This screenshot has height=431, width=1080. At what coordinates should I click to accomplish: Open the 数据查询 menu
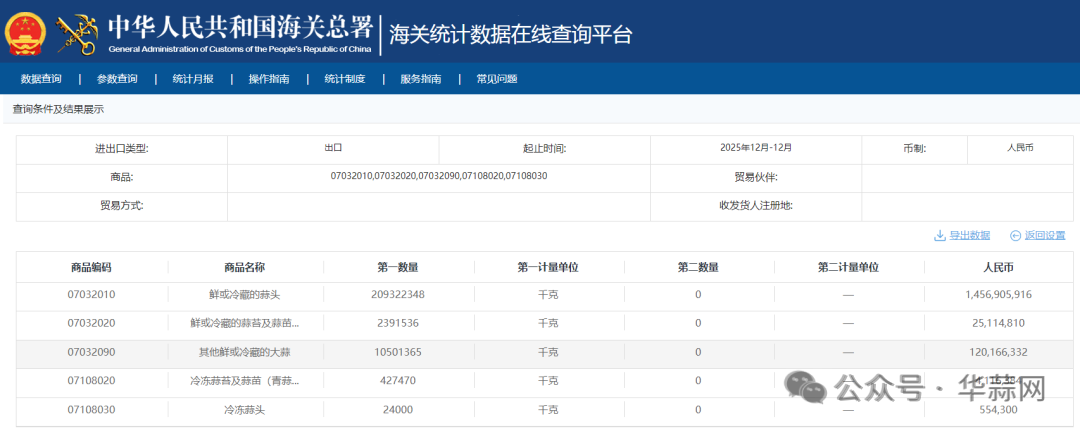41,79
